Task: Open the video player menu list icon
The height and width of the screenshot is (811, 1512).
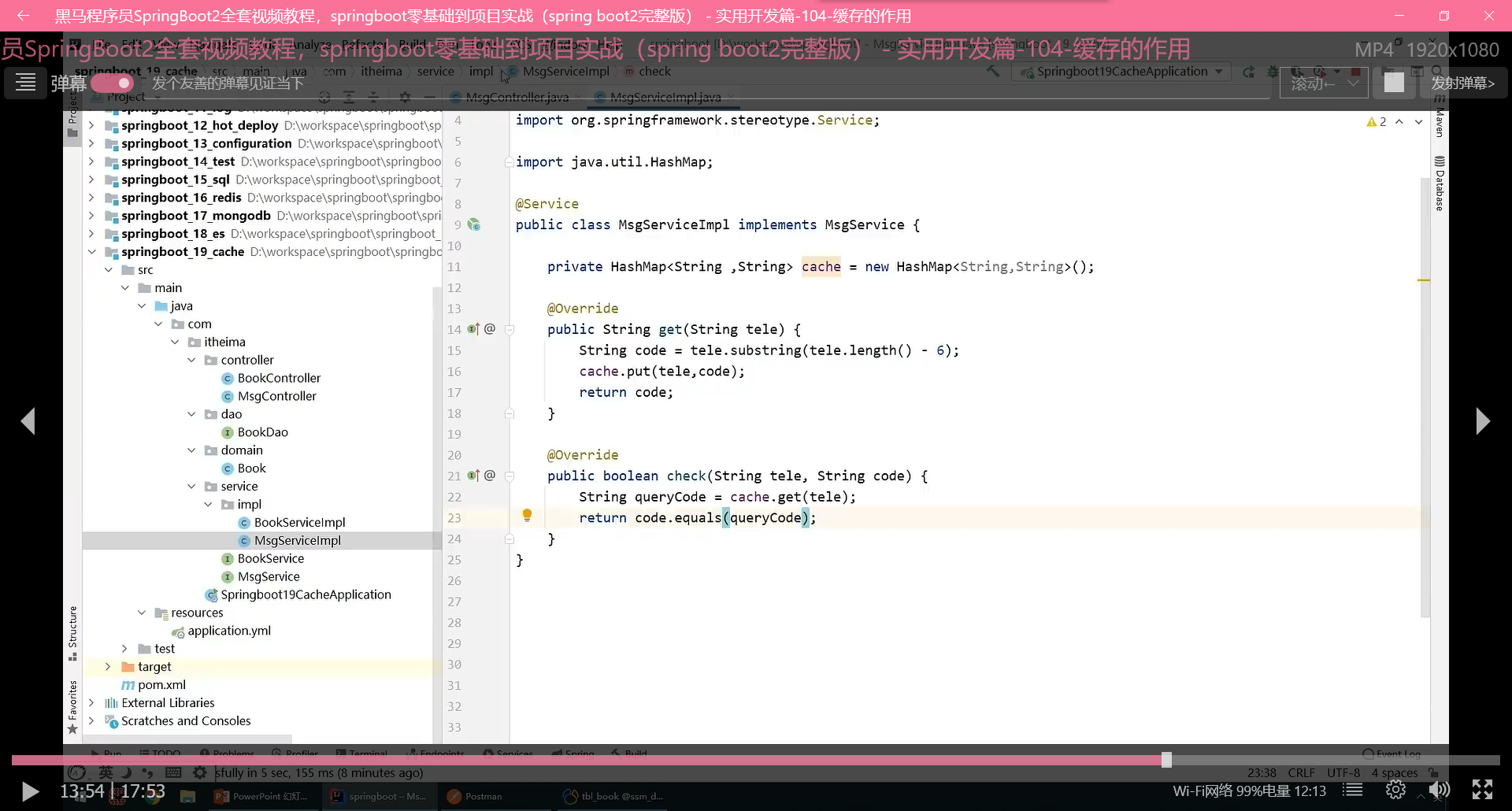Action: [25, 82]
